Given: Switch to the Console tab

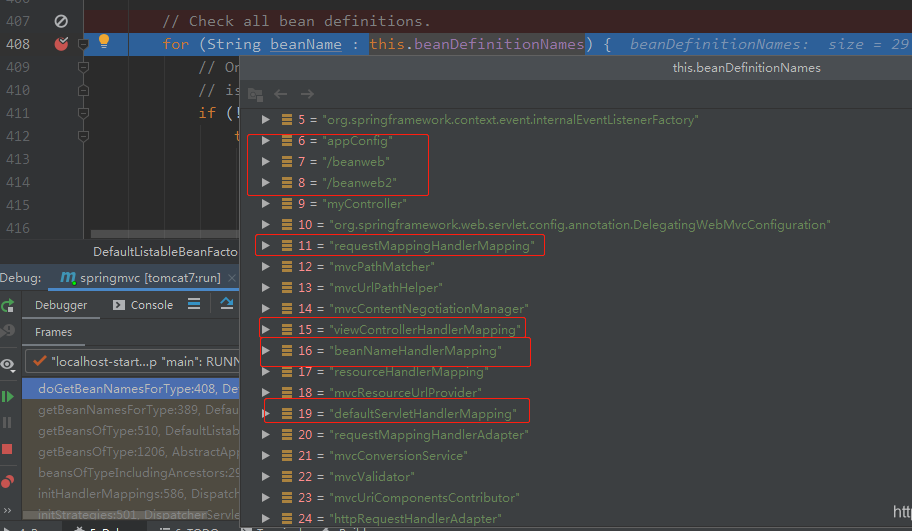Looking at the screenshot, I should coord(143,305).
